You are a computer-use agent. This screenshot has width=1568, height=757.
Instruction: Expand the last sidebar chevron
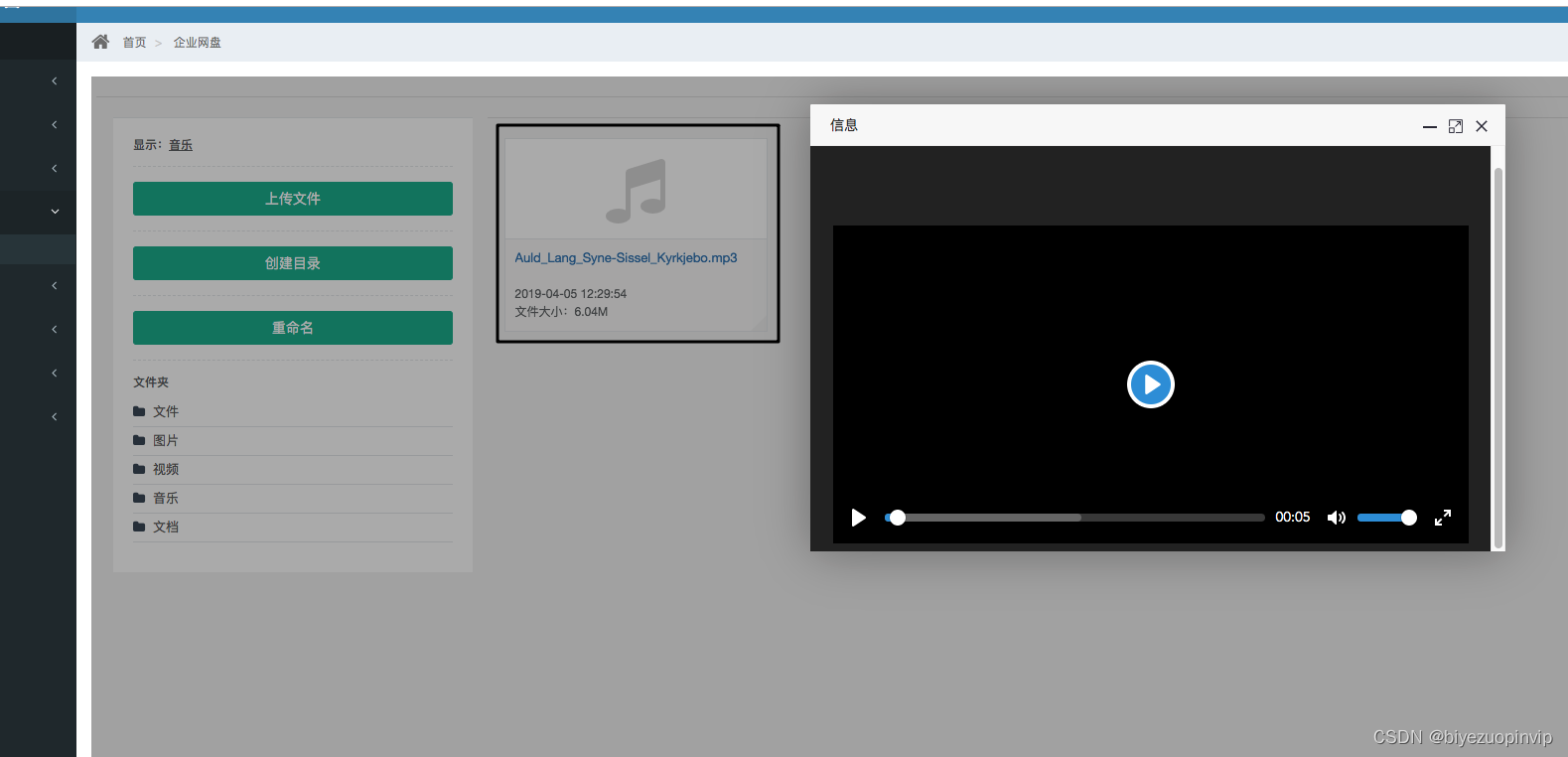pos(55,416)
